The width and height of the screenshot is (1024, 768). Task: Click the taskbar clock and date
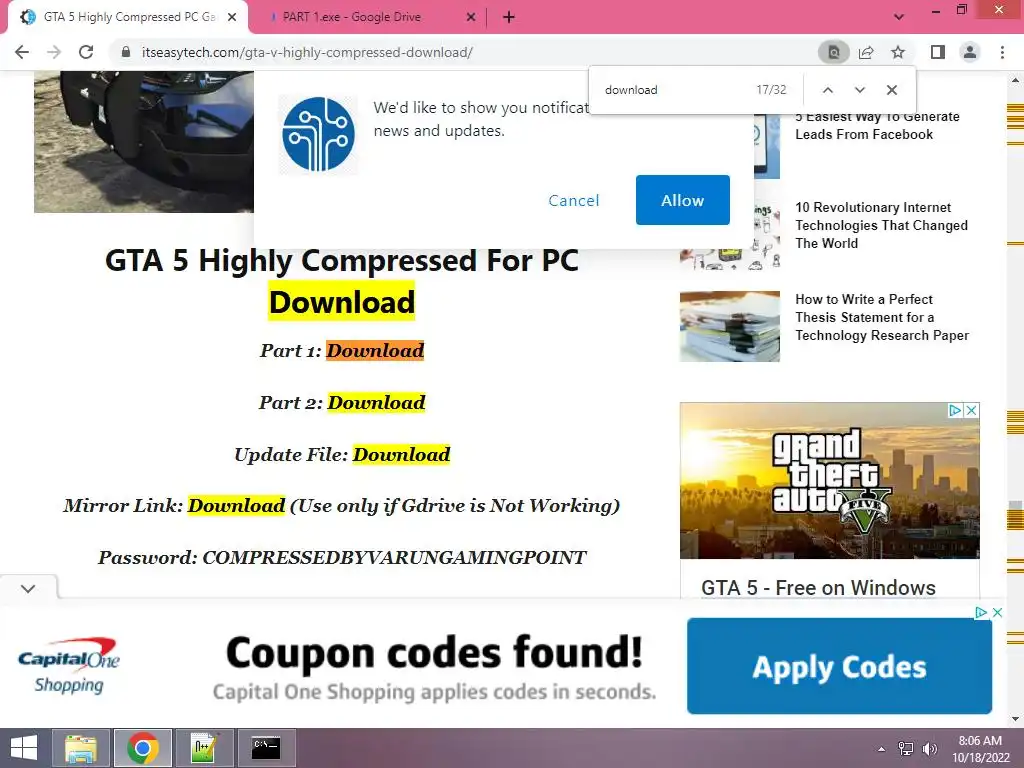[x=980, y=749]
